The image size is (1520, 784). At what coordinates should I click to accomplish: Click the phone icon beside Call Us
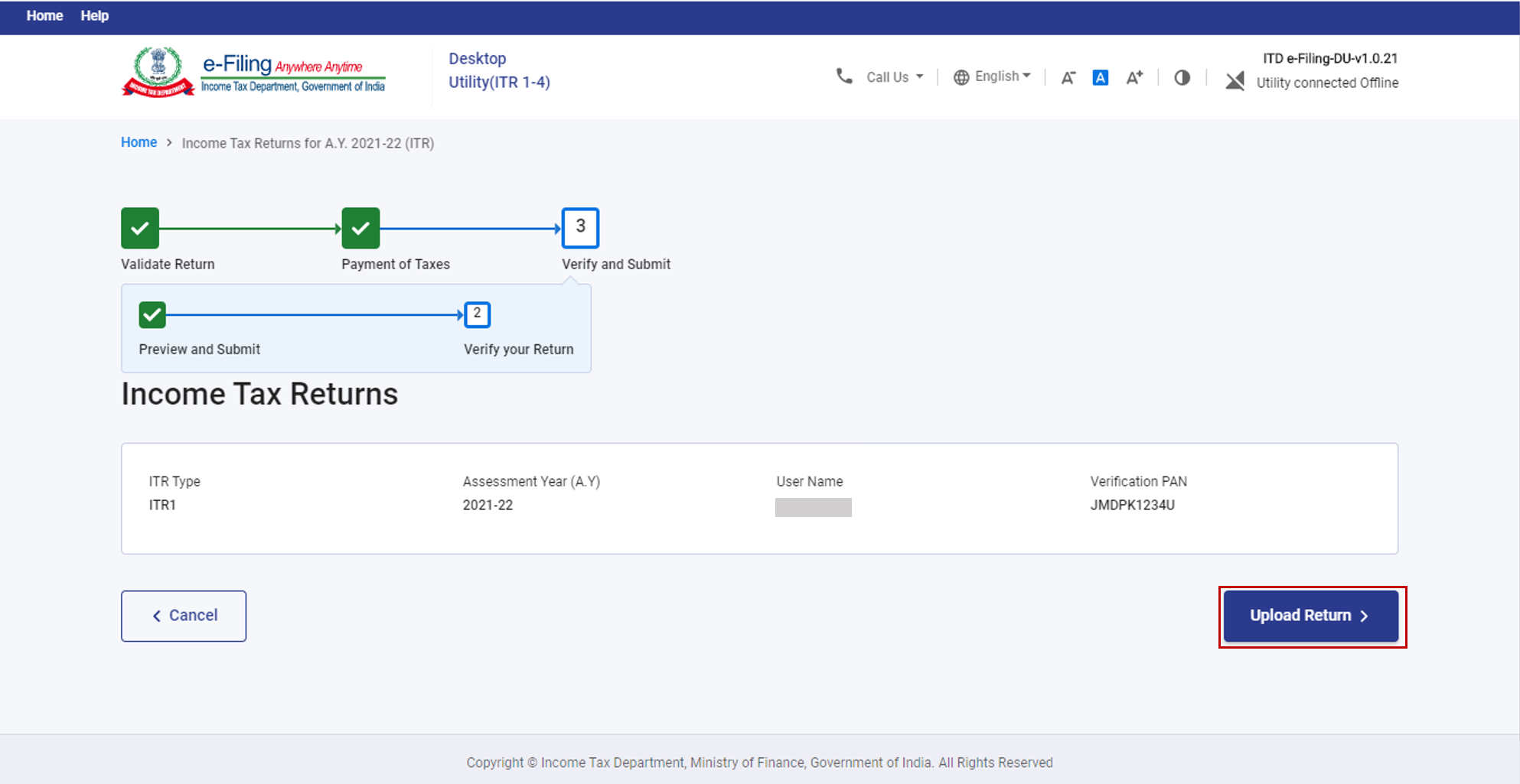(843, 76)
